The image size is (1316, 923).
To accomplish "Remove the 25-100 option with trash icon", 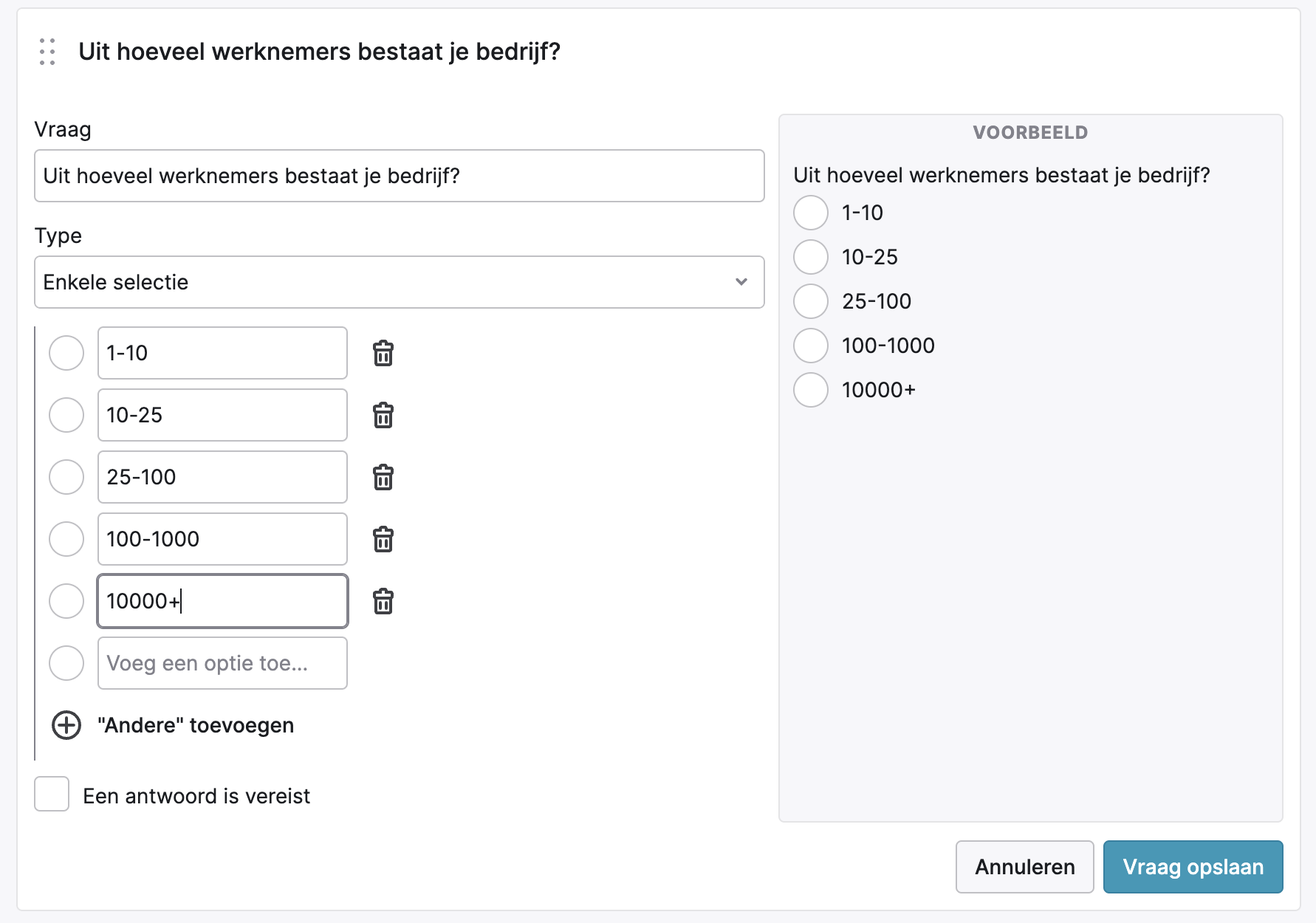I will [383, 478].
